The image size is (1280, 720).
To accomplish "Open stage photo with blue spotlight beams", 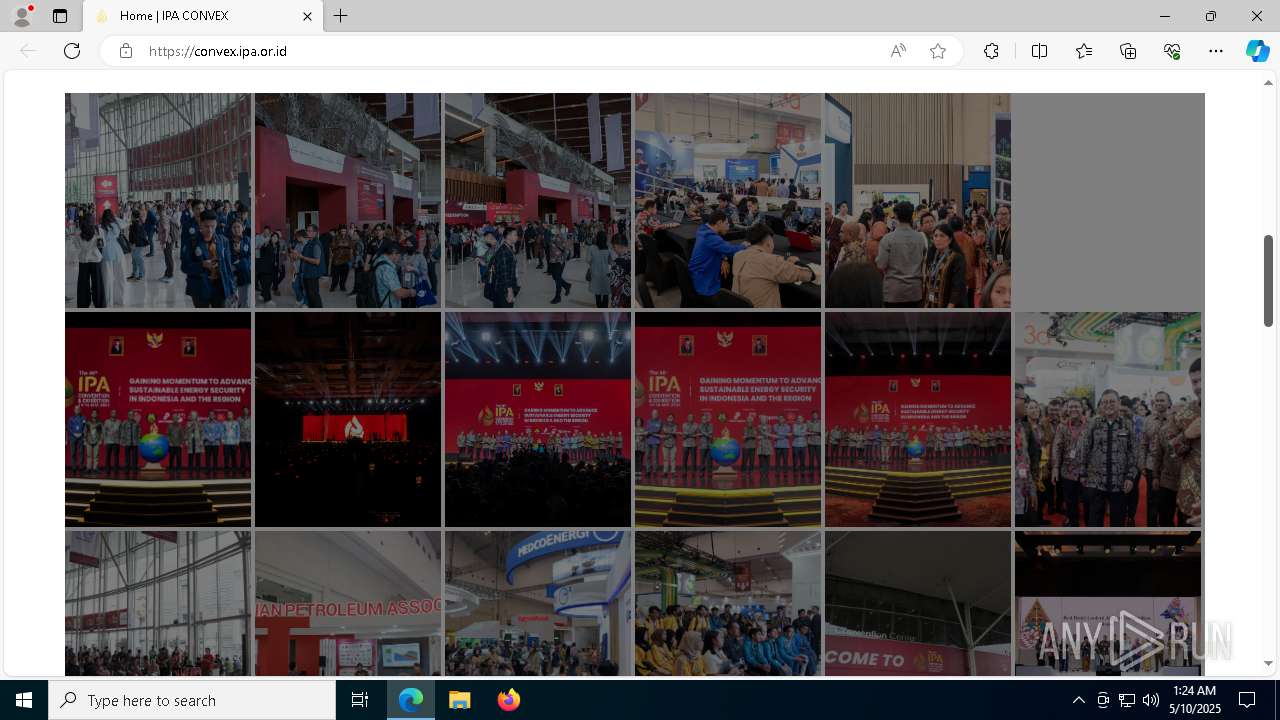I will 538,419.
